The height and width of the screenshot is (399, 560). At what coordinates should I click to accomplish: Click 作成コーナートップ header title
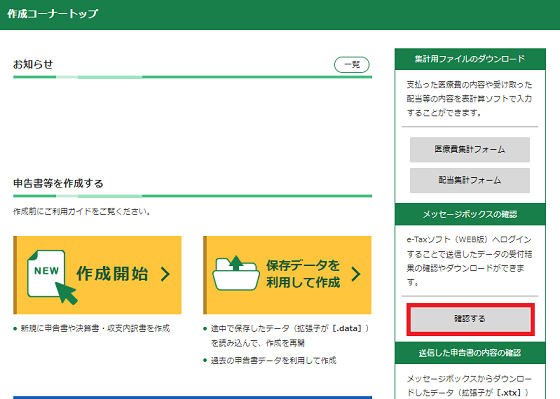[52, 14]
